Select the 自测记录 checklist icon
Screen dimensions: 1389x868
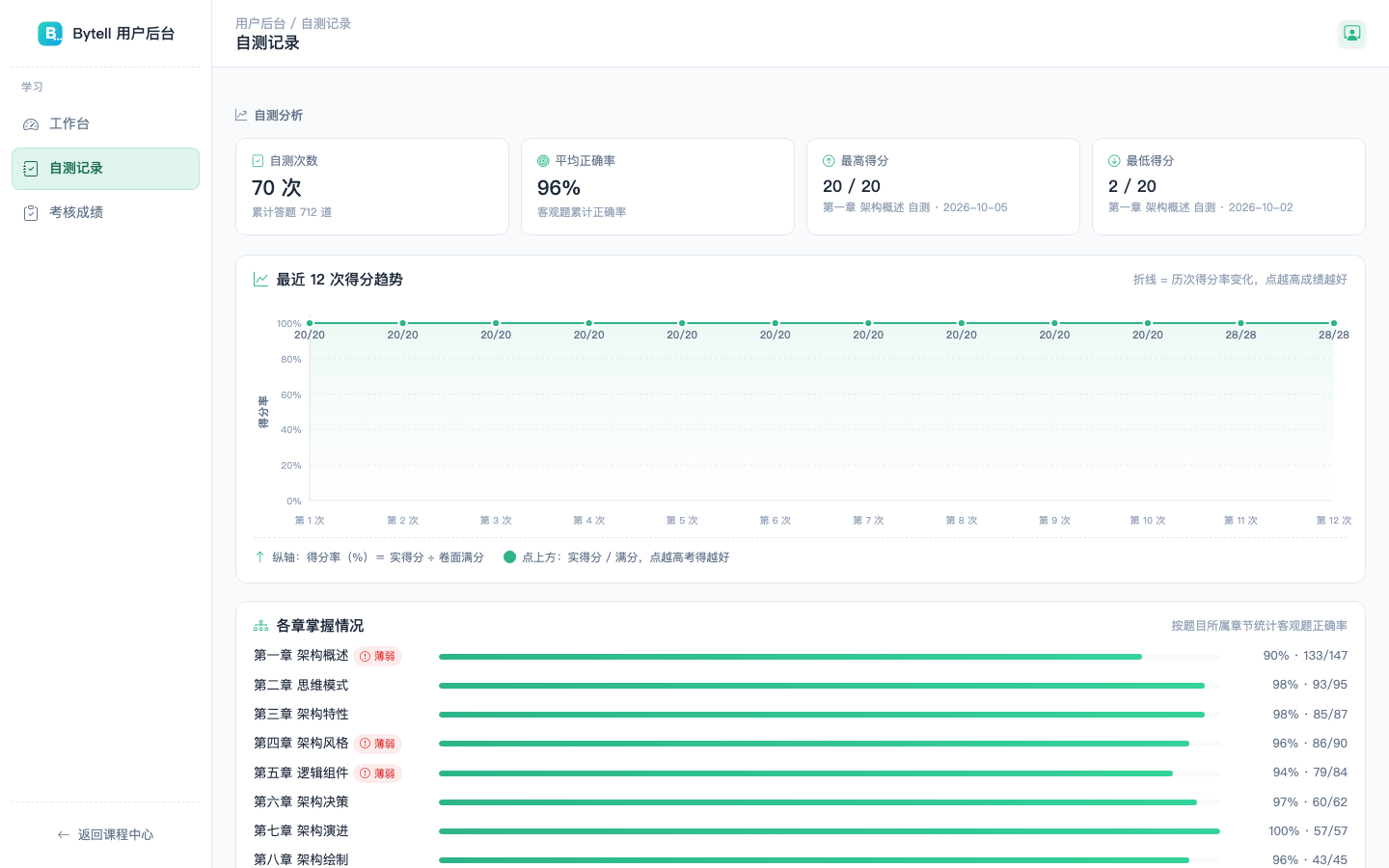pyautogui.click(x=31, y=169)
